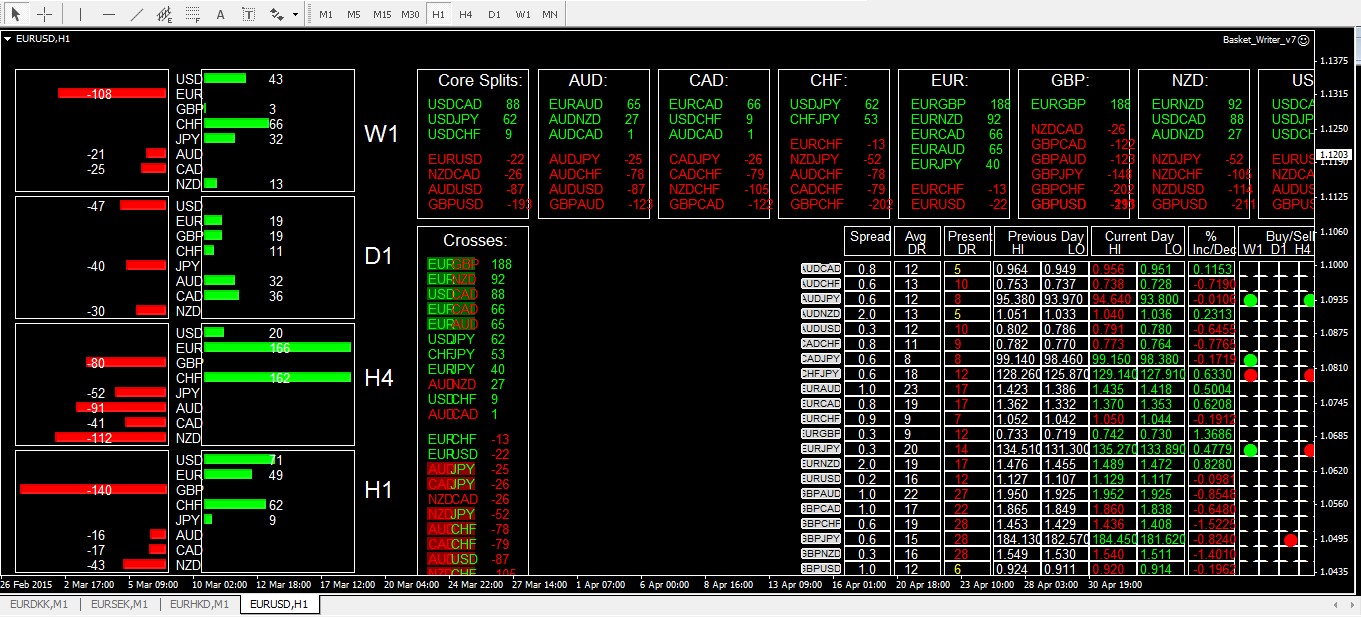Click the Crosses panel heading
The width and height of the screenshot is (1361, 617).
474,240
